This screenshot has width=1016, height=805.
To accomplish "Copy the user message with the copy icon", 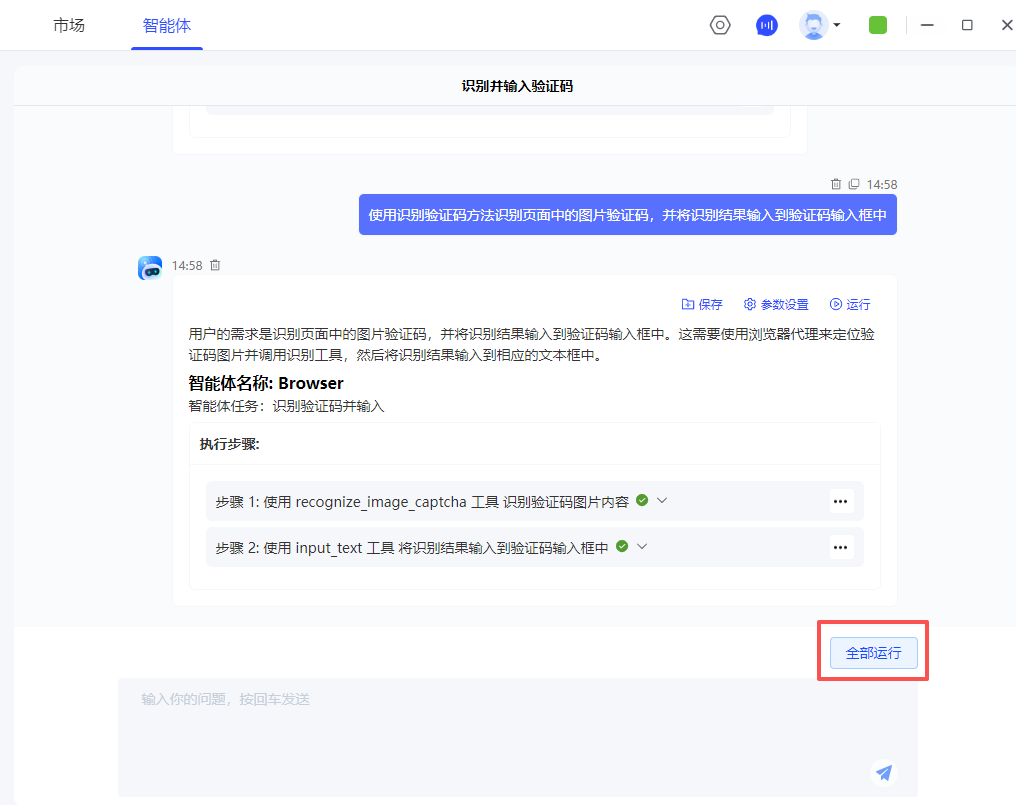I will 854,184.
